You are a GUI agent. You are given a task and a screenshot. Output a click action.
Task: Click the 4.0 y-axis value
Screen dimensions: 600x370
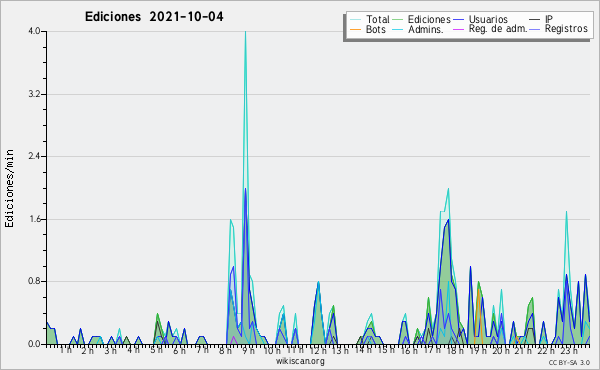pos(34,31)
